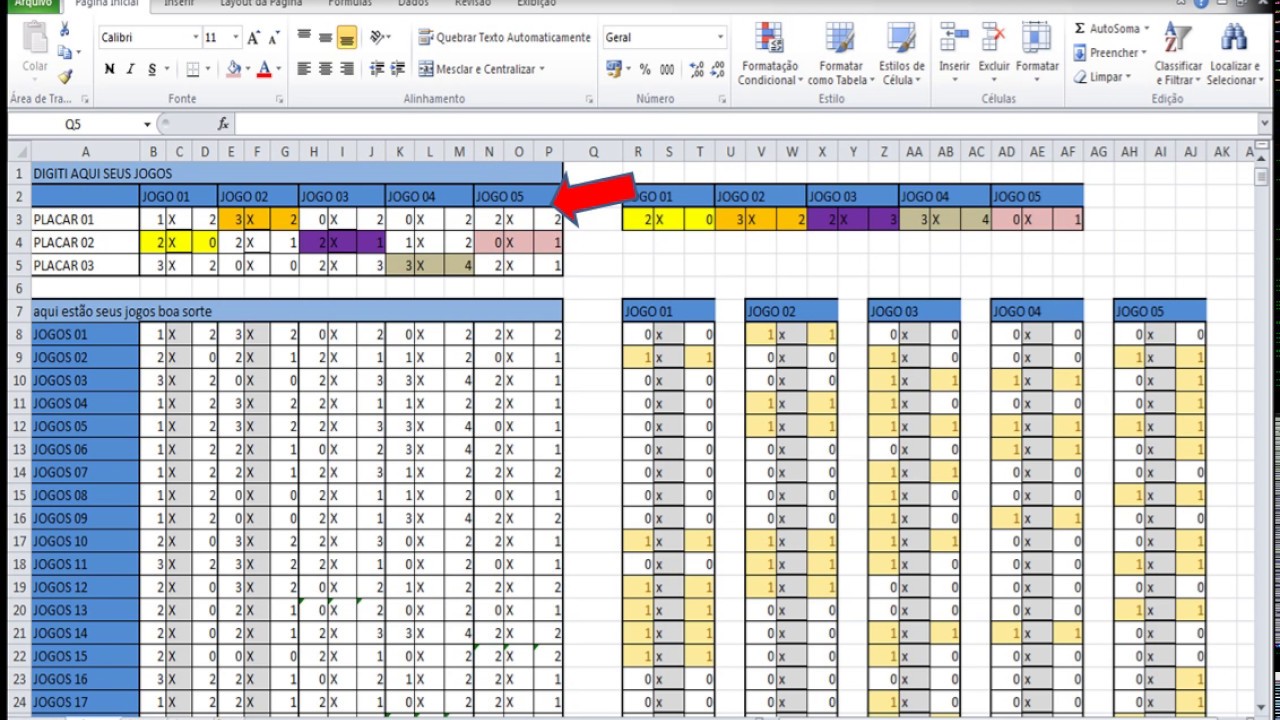
Task: Open Formatação Condicional
Action: point(770,54)
